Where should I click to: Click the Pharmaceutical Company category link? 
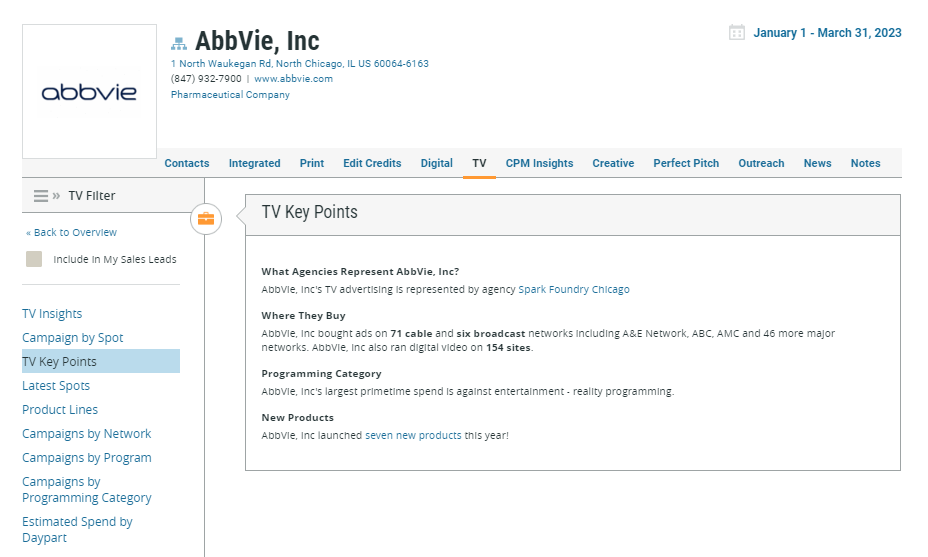230,95
